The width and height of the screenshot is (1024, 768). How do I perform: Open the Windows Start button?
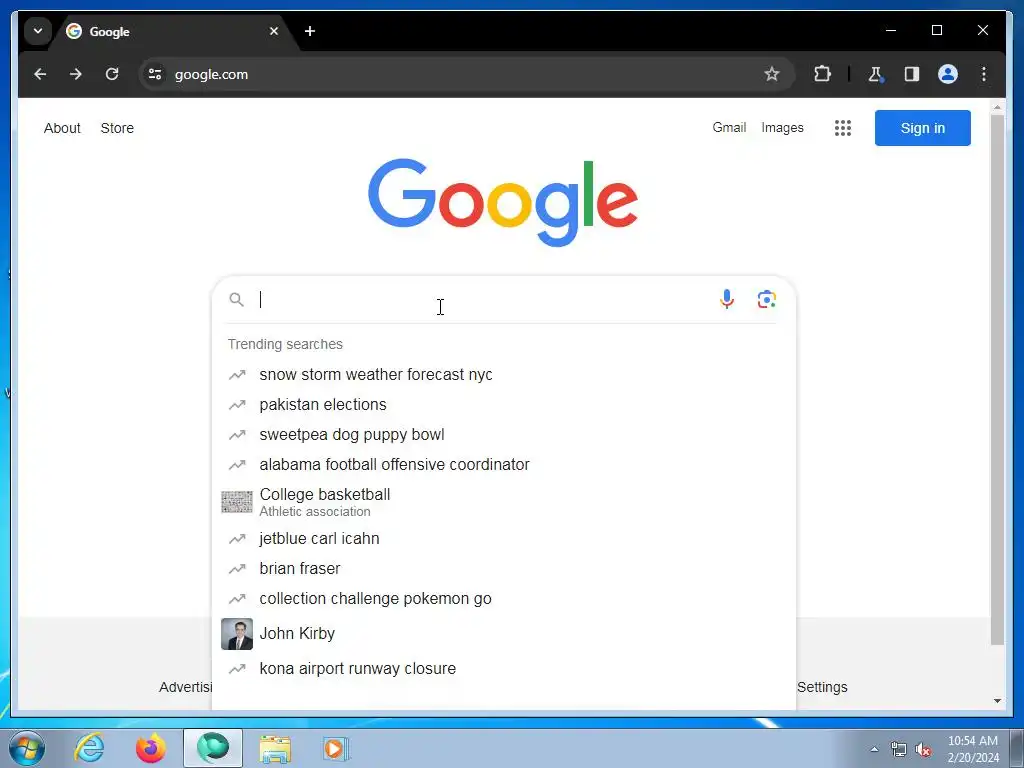tap(26, 748)
